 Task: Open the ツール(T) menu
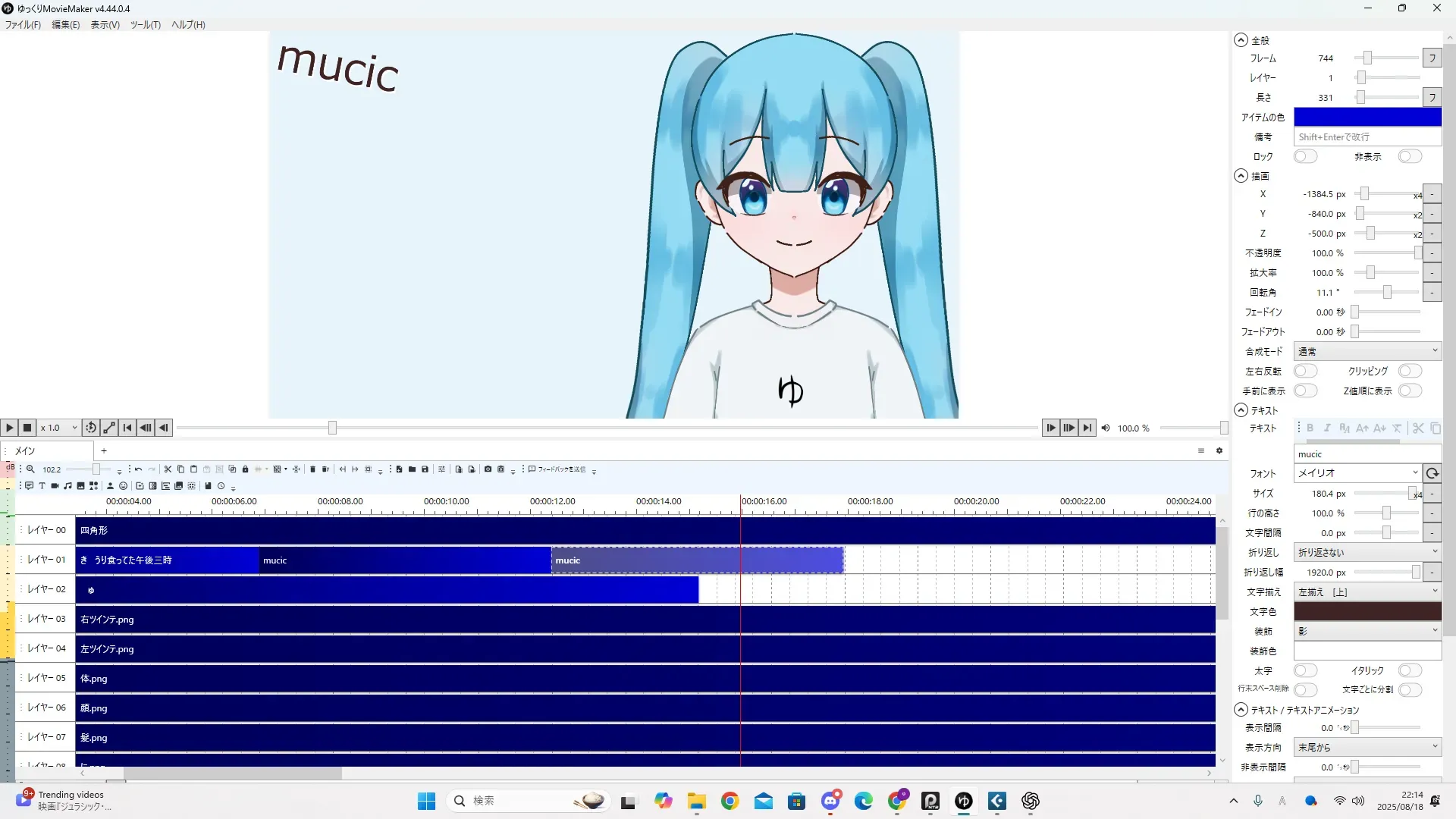coord(145,25)
